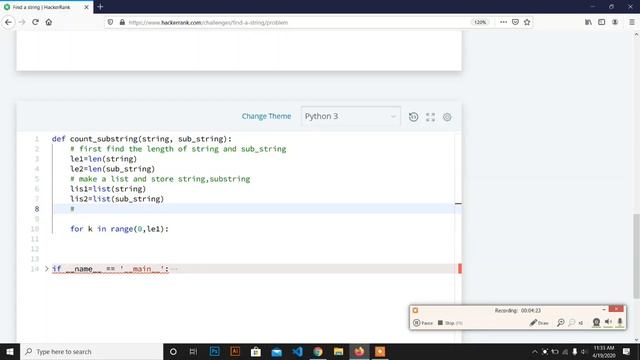This screenshot has width=640, height=360.
Task: Click the lis2=list(sub_string) line
Action: 117,199
